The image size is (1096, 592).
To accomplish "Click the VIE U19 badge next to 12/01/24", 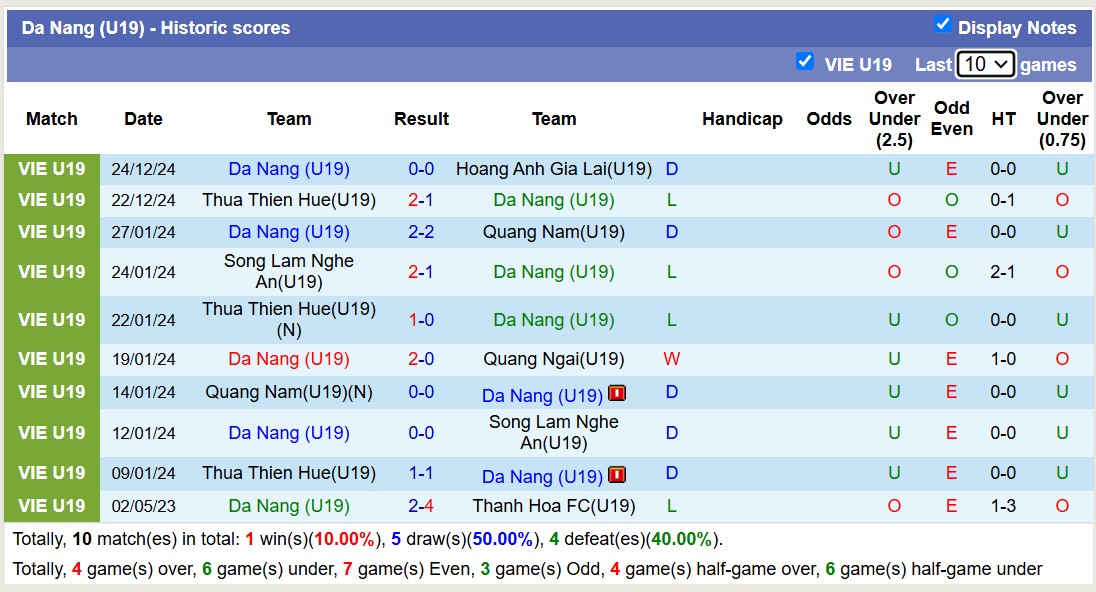I will (x=51, y=432).
